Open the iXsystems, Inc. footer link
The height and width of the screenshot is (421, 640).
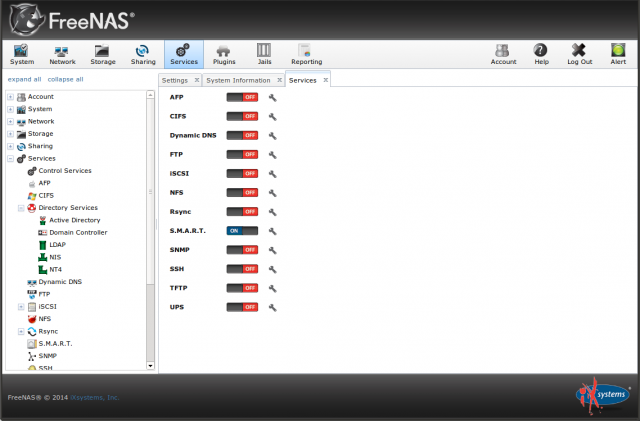coord(95,397)
